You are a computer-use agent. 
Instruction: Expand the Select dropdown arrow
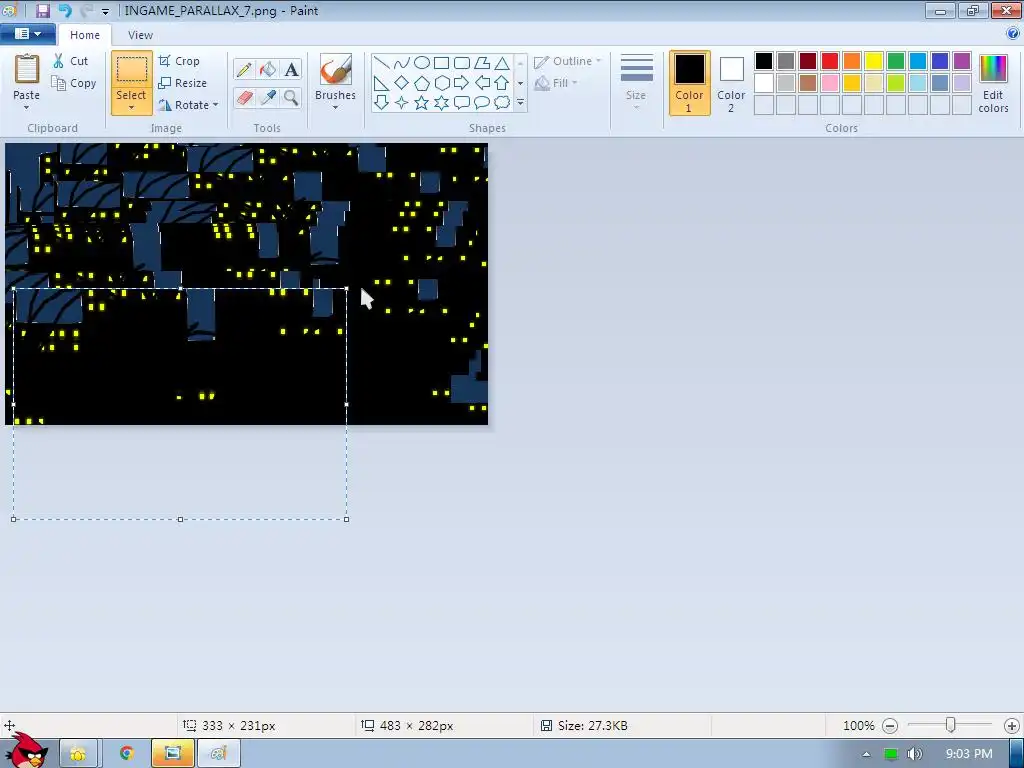131,107
